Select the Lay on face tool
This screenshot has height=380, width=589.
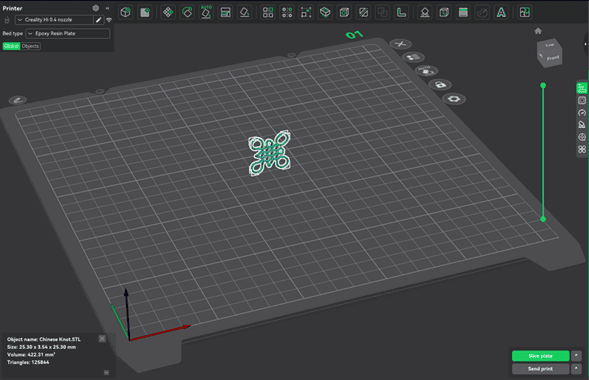(x=245, y=12)
